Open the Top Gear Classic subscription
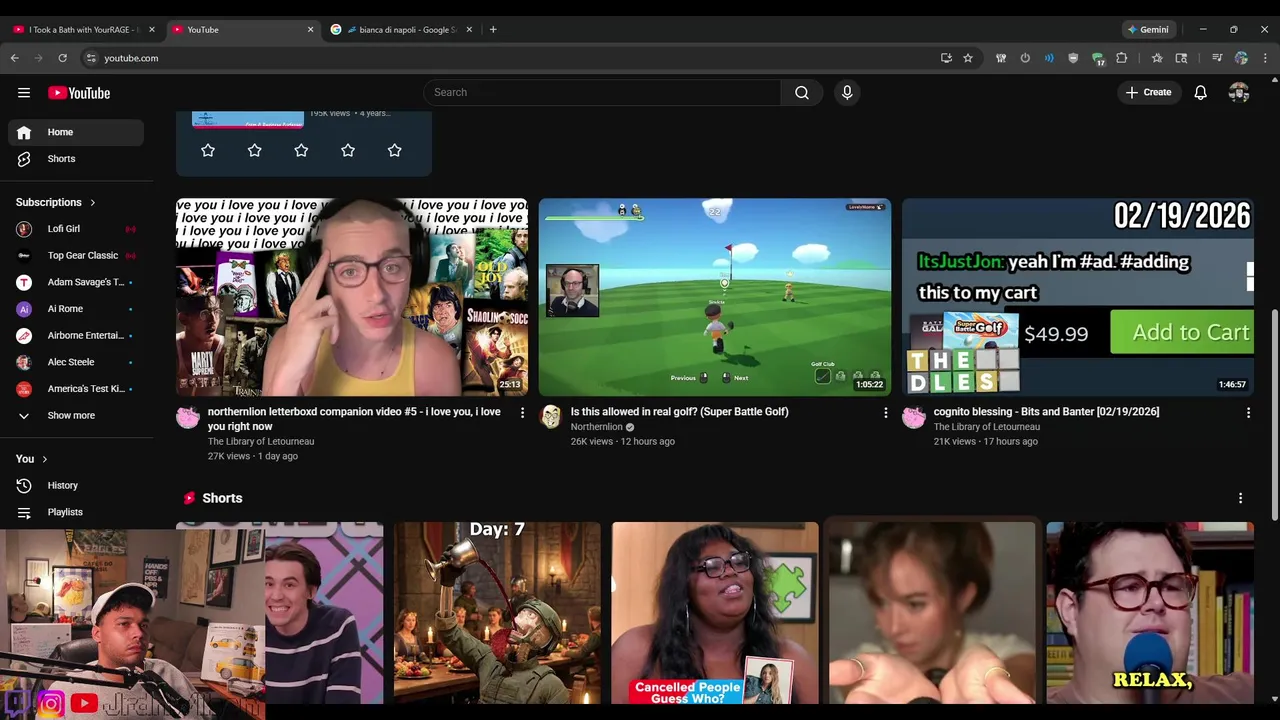 (76, 255)
